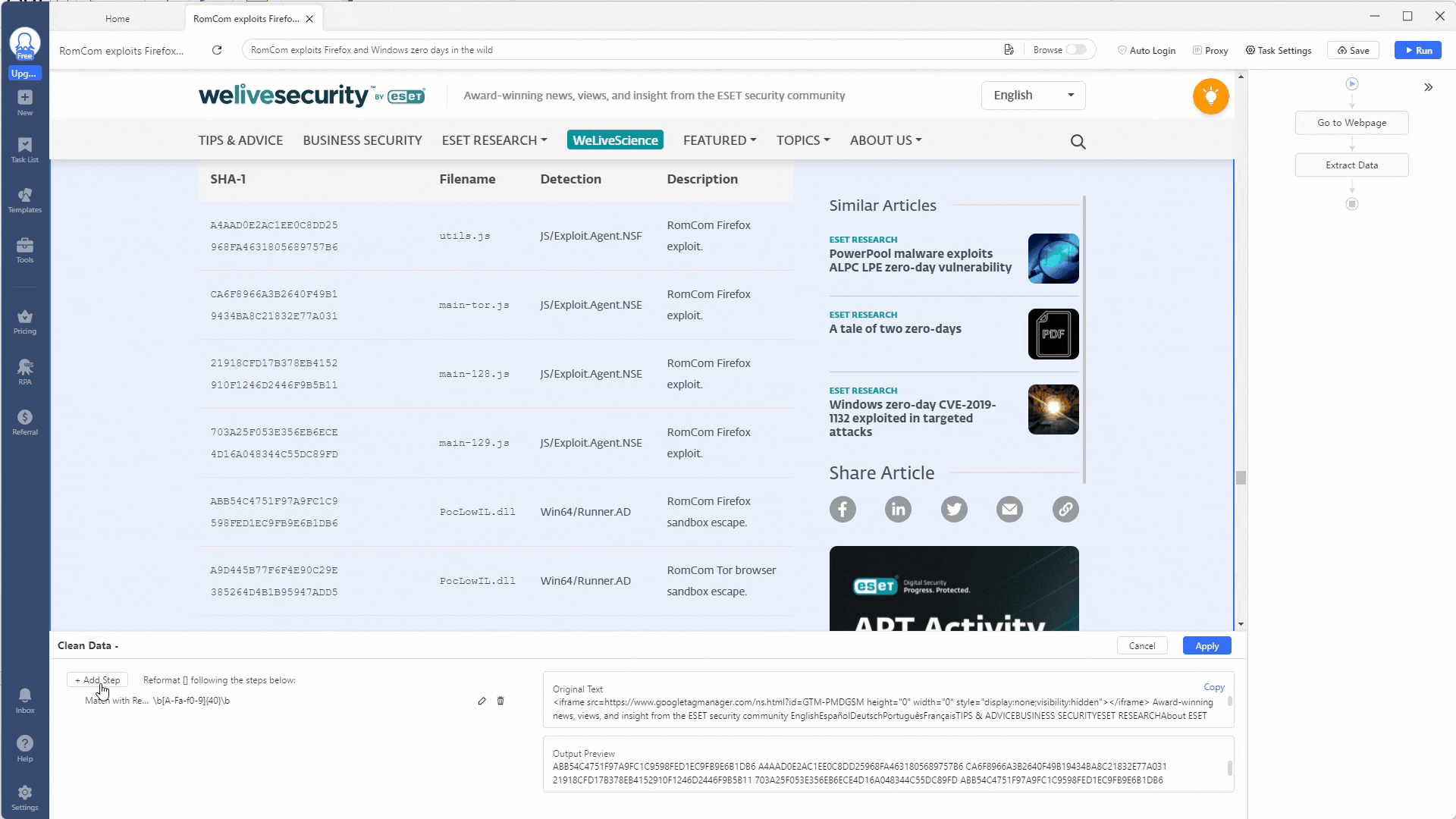This screenshot has width=1456, height=819.
Task: Click Apply button in Clean Data panel
Action: click(x=1207, y=645)
